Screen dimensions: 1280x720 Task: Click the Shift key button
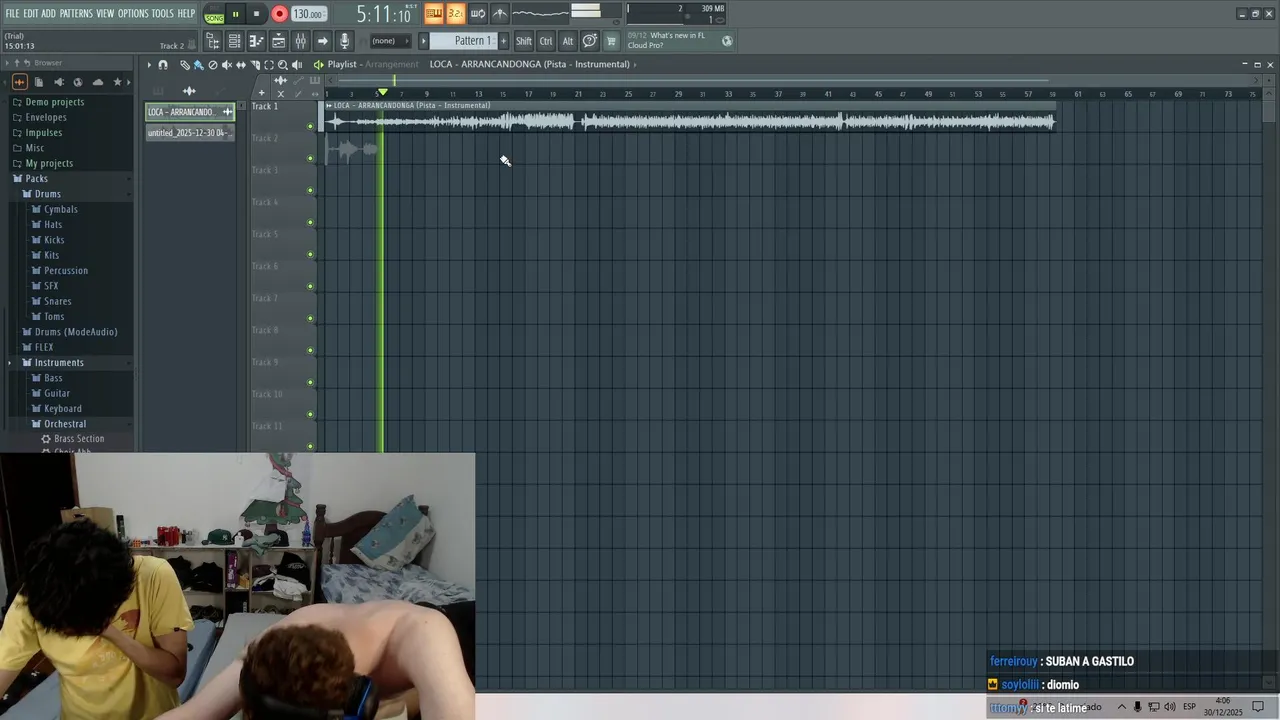[524, 41]
